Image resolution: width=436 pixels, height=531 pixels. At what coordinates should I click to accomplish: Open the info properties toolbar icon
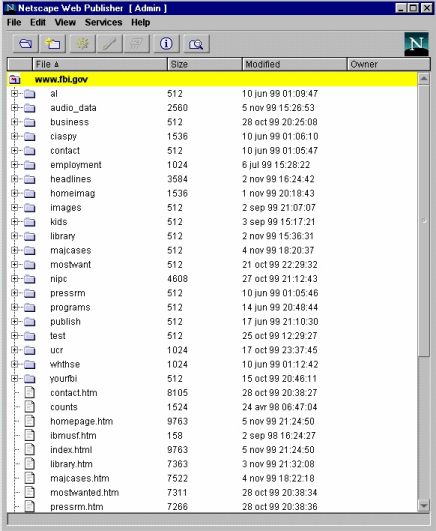(166, 43)
